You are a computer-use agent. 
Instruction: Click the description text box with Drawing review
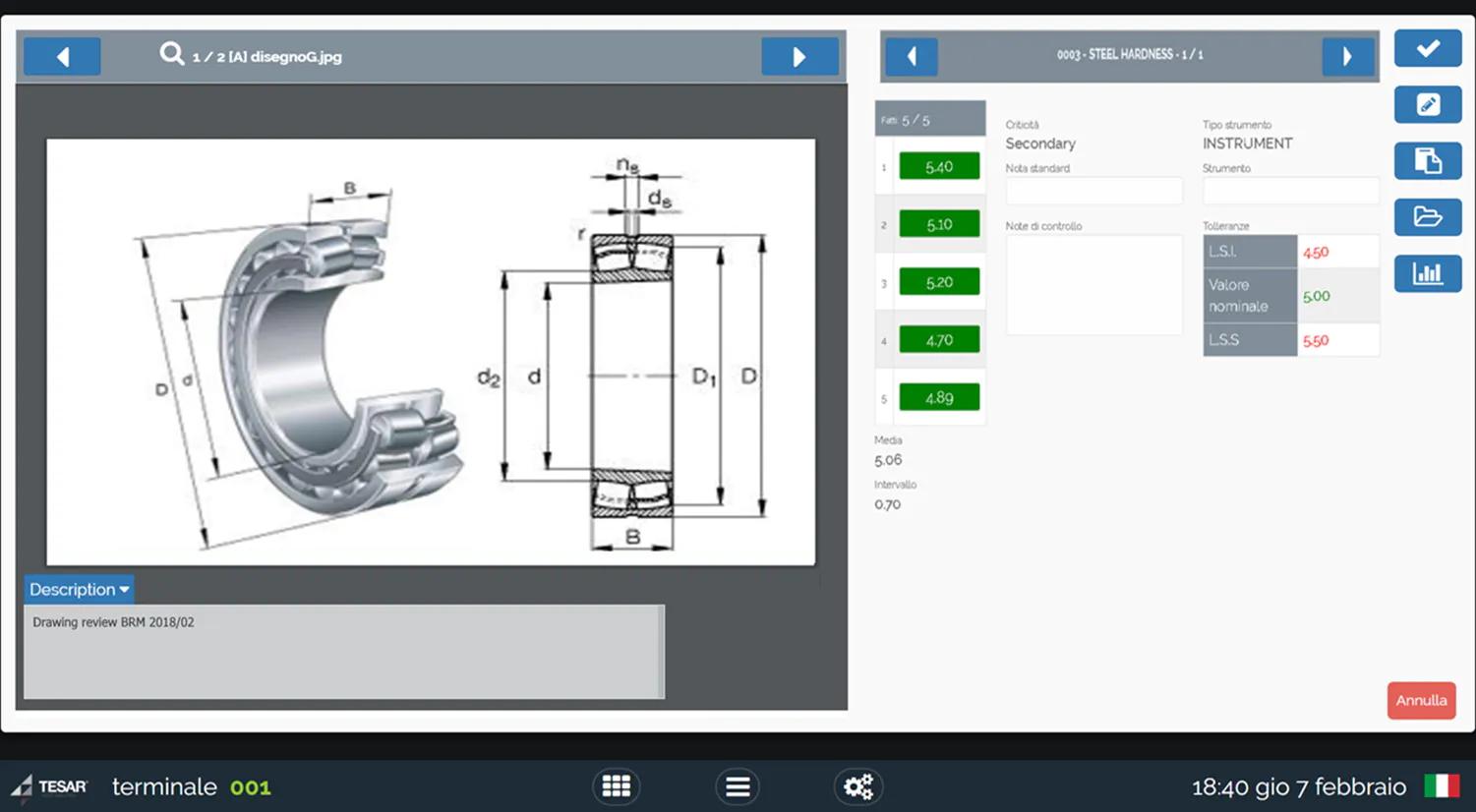coord(344,652)
